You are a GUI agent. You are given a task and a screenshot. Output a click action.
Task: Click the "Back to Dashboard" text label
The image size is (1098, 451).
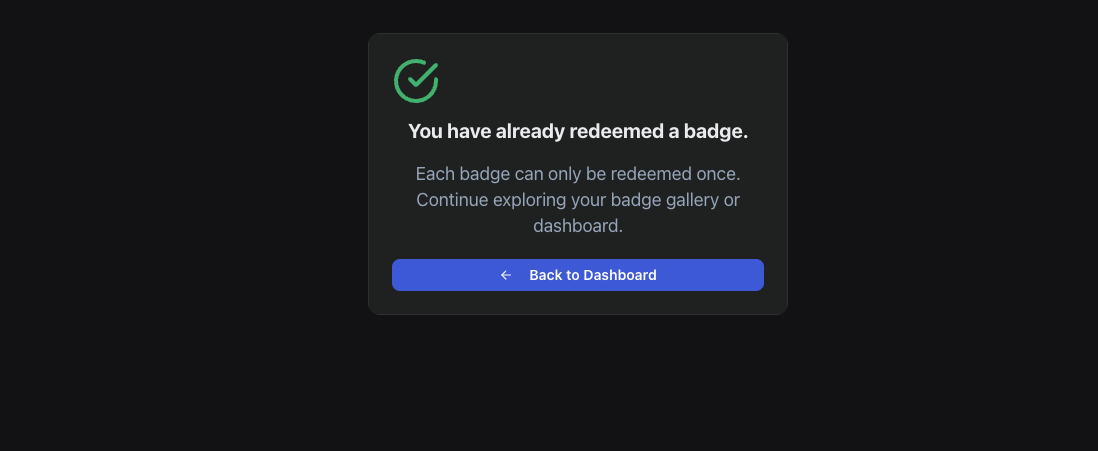click(x=592, y=275)
